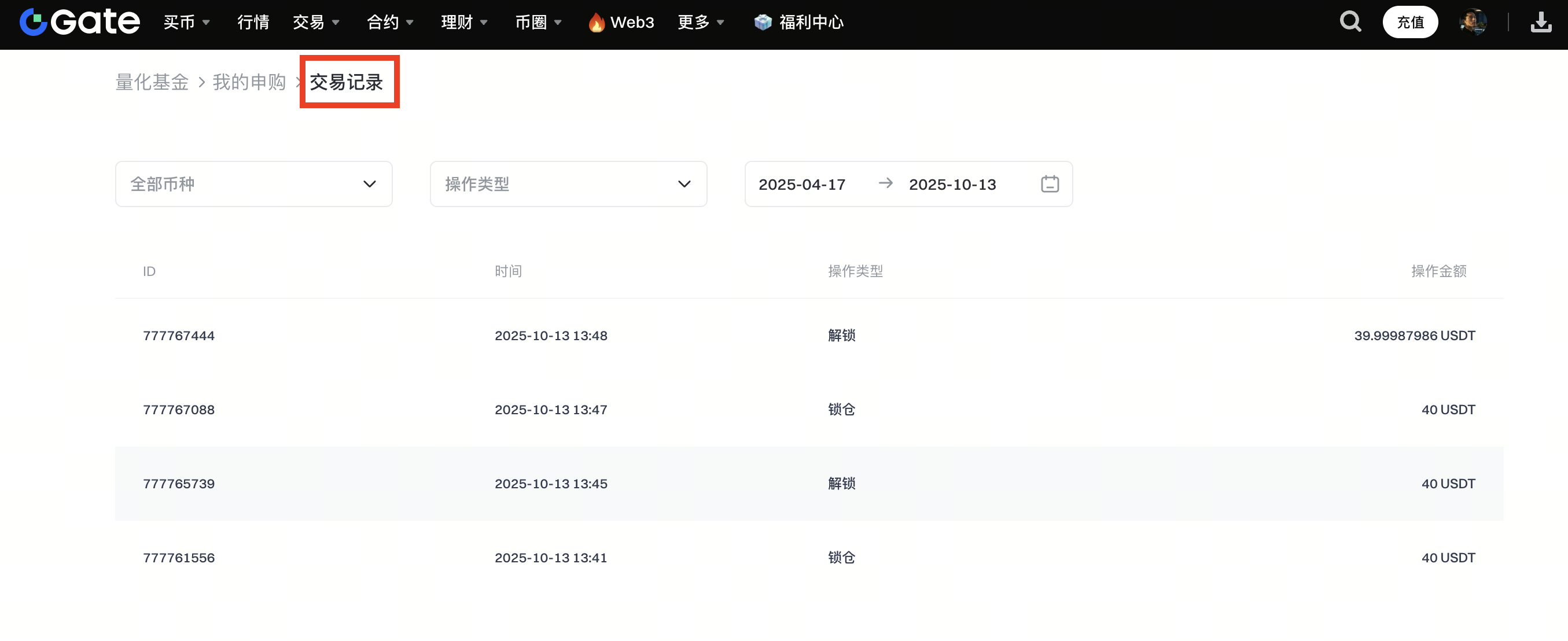1568x641 pixels.
Task: Click the 福利中心 gift box icon
Action: [762, 23]
